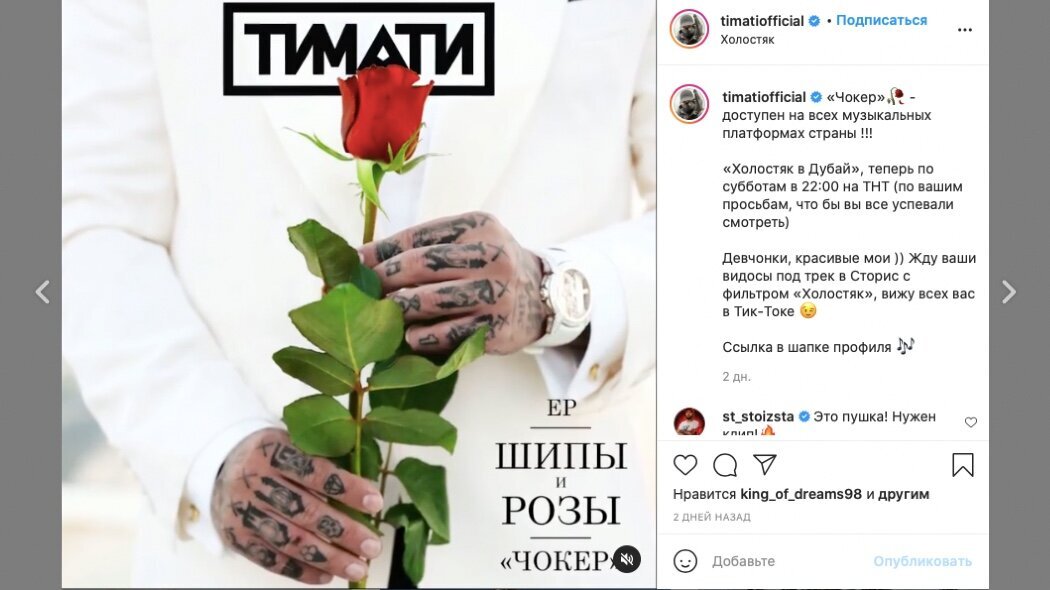Open three-dot more options menu
Image resolution: width=1050 pixels, height=590 pixels.
tap(964, 30)
